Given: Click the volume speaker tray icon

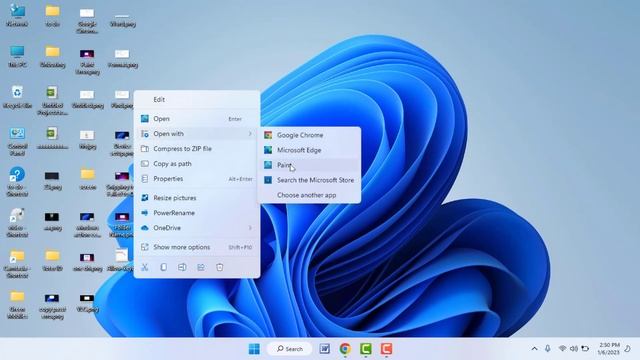Looking at the screenshot, I should coord(574,349).
